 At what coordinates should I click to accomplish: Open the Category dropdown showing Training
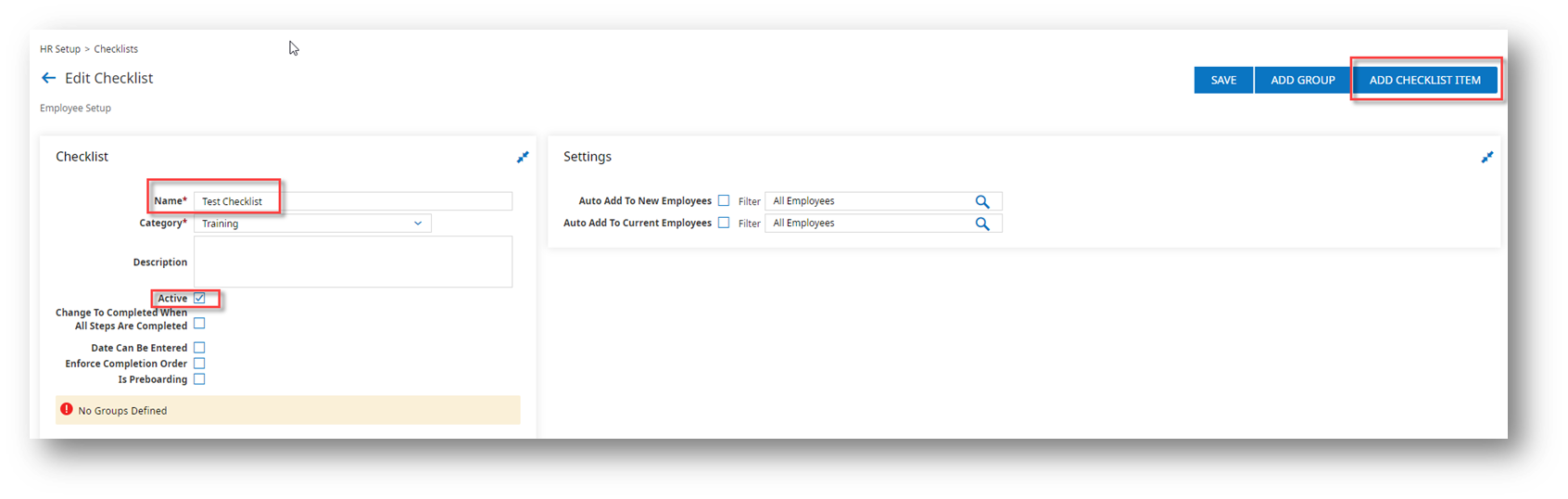312,224
